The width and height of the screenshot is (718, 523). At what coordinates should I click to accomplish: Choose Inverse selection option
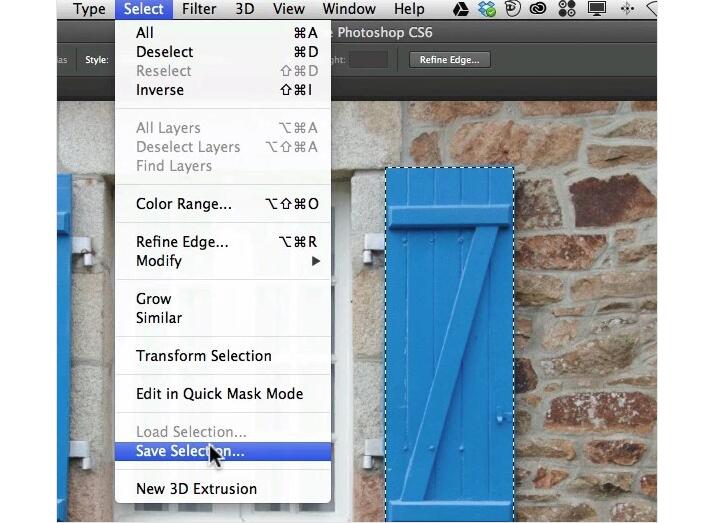[223, 90]
